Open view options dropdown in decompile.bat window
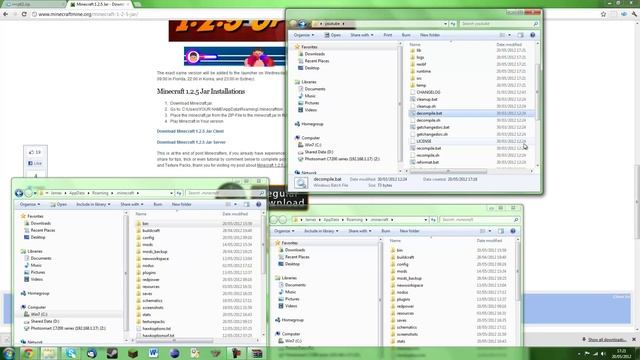Image resolution: width=640 pixels, height=360 pixels. [x=510, y=35]
